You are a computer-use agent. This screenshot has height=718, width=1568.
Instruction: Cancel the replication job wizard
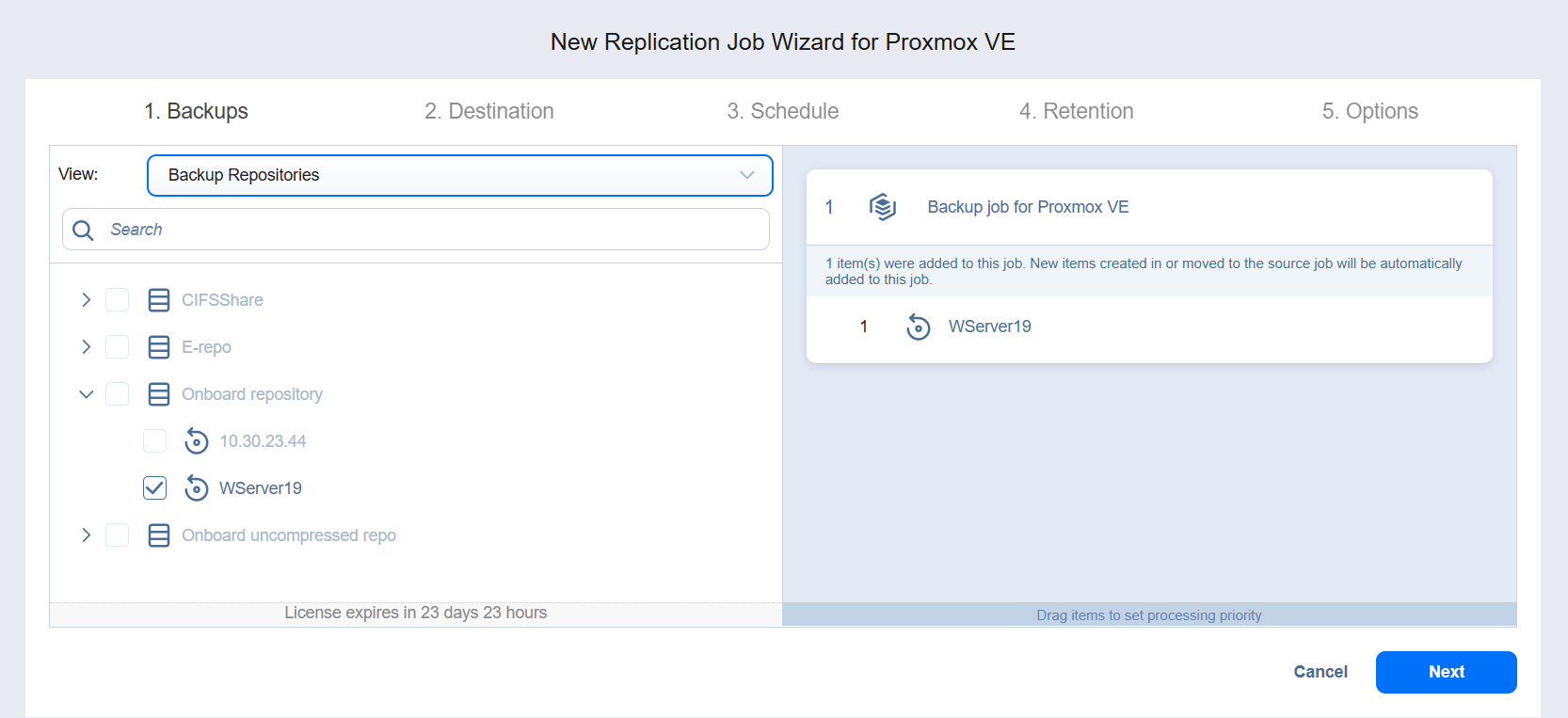pyautogui.click(x=1320, y=672)
